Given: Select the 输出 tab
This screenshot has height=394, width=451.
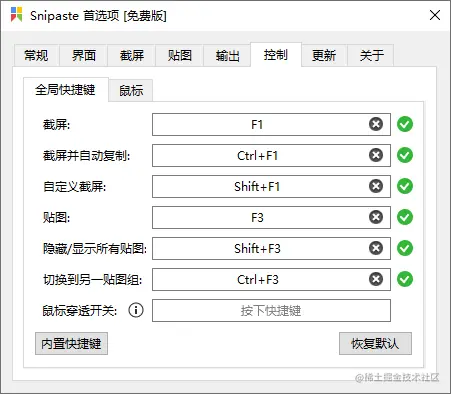Looking at the screenshot, I should point(227,55).
